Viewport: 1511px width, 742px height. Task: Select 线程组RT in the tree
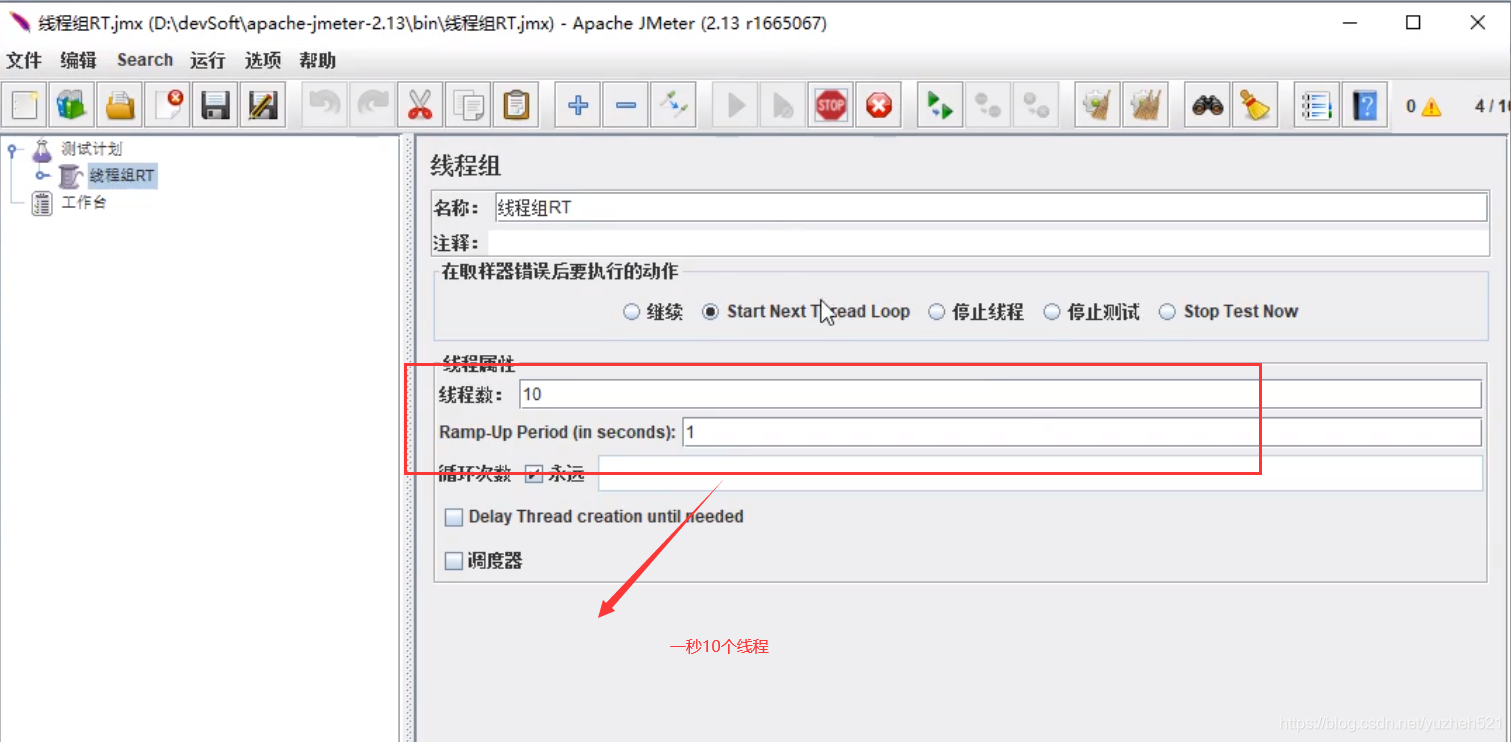coord(122,176)
